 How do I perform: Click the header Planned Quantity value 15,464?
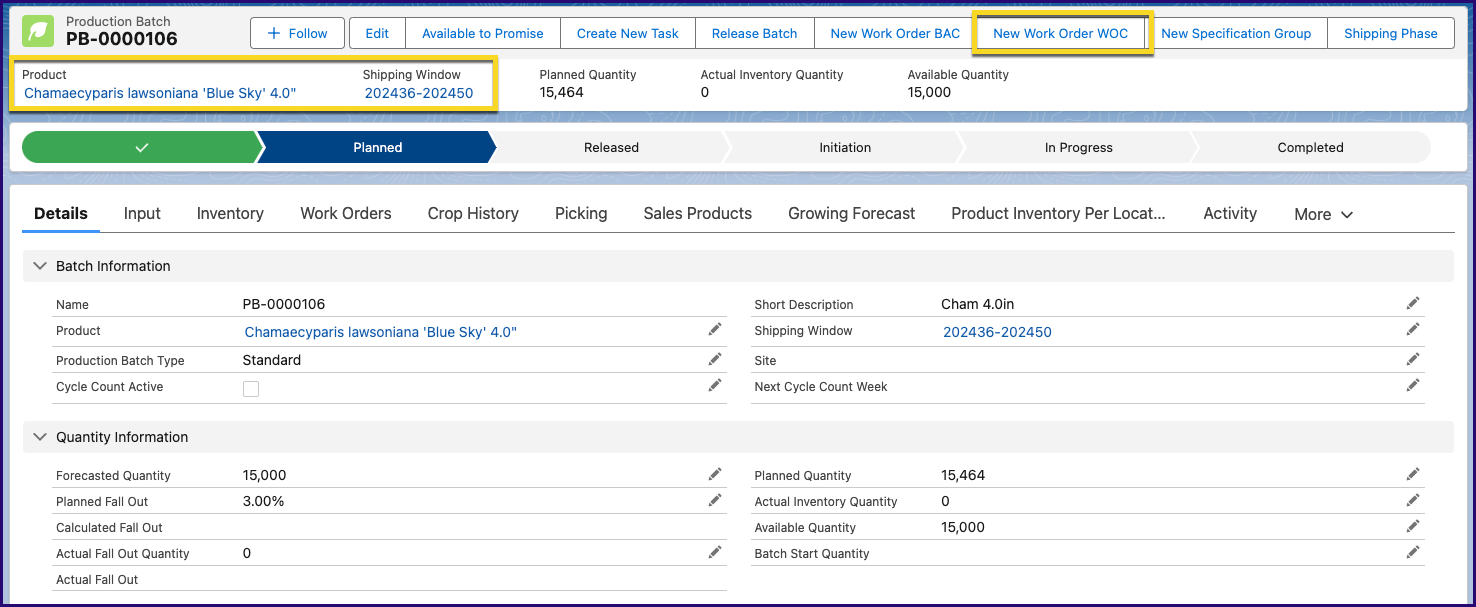[x=561, y=92]
